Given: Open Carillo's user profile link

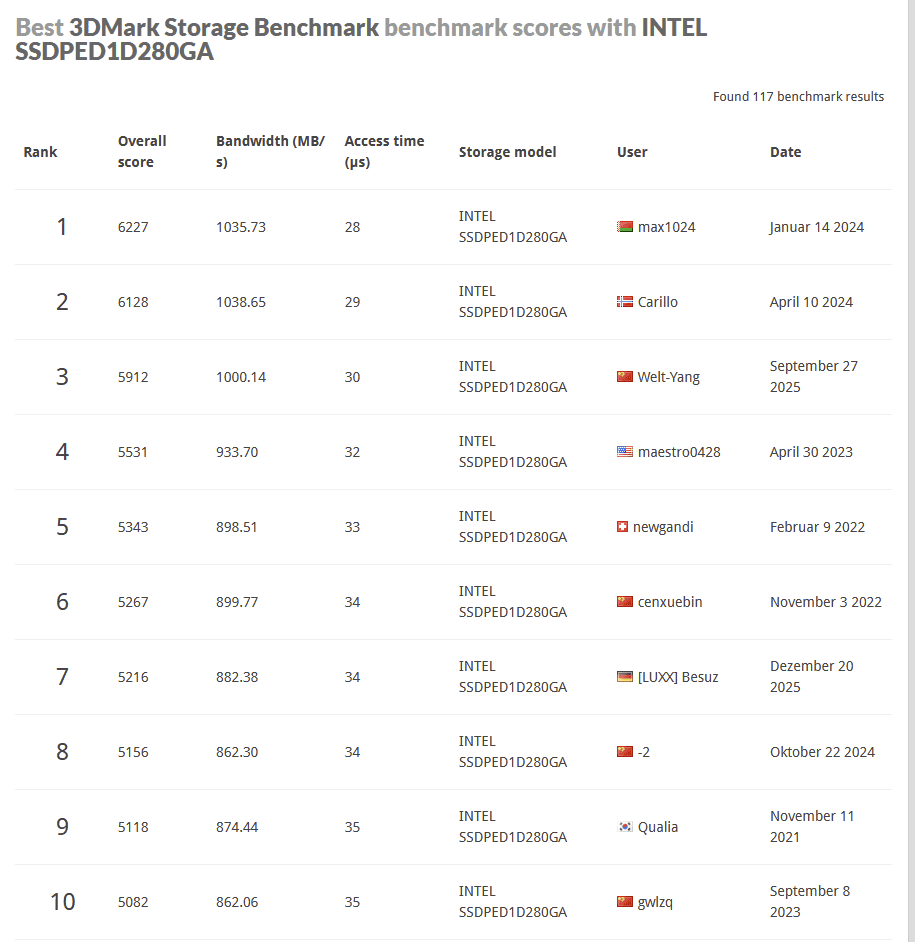Looking at the screenshot, I should pos(657,302).
